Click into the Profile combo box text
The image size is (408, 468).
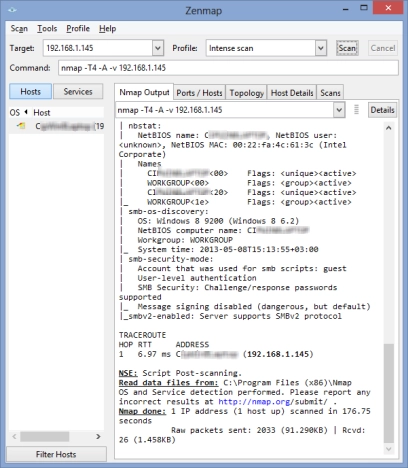(261, 48)
